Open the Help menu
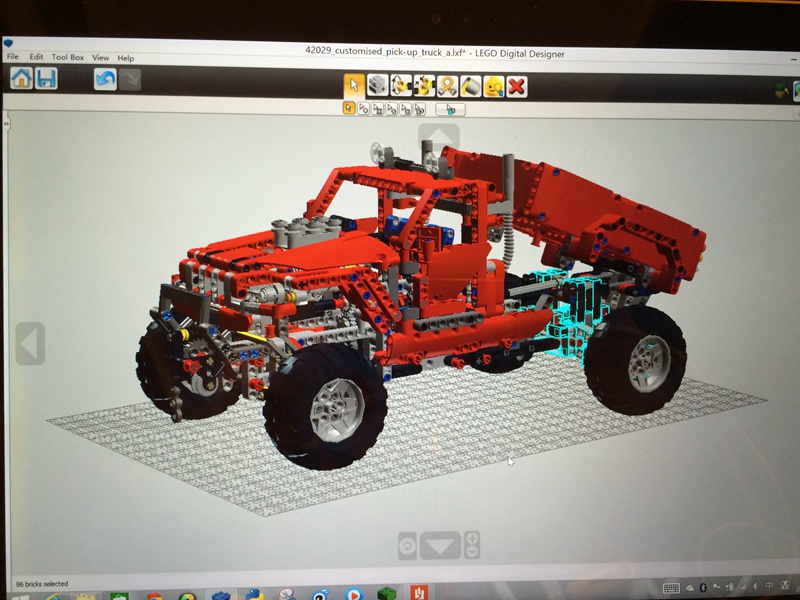The image size is (800, 600). (126, 58)
